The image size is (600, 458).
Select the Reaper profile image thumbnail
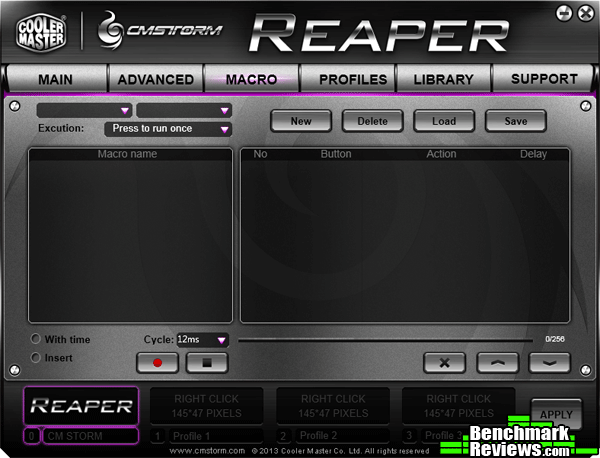tap(81, 406)
